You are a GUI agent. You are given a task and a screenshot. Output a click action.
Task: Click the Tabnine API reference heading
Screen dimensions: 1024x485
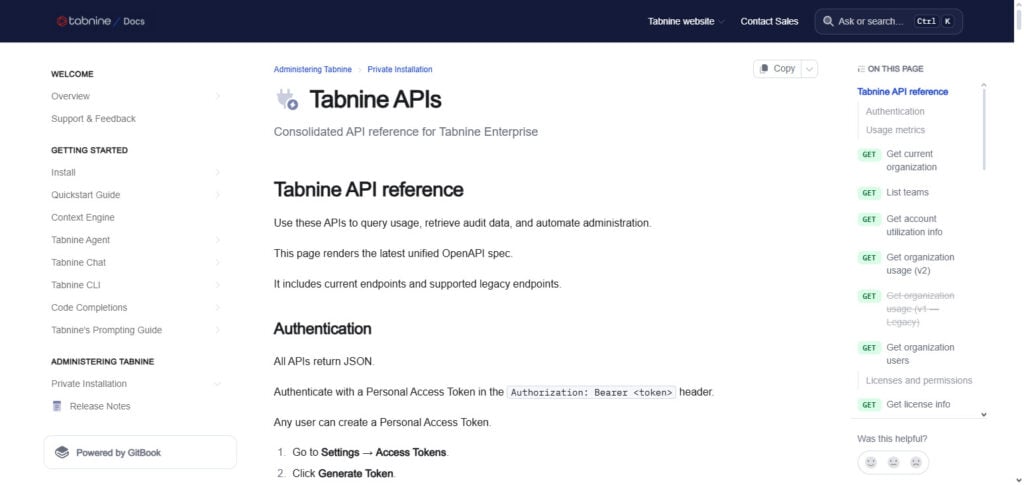(368, 190)
